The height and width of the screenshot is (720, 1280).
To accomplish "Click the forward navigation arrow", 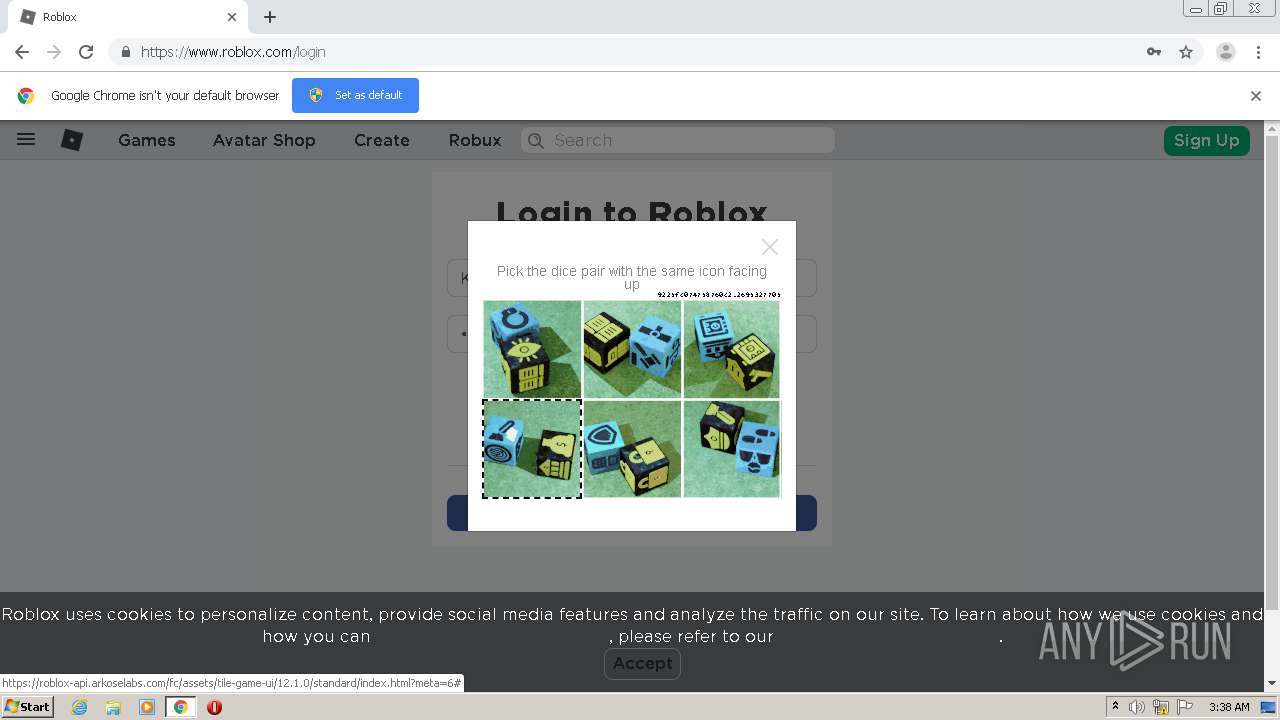I will (x=54, y=52).
